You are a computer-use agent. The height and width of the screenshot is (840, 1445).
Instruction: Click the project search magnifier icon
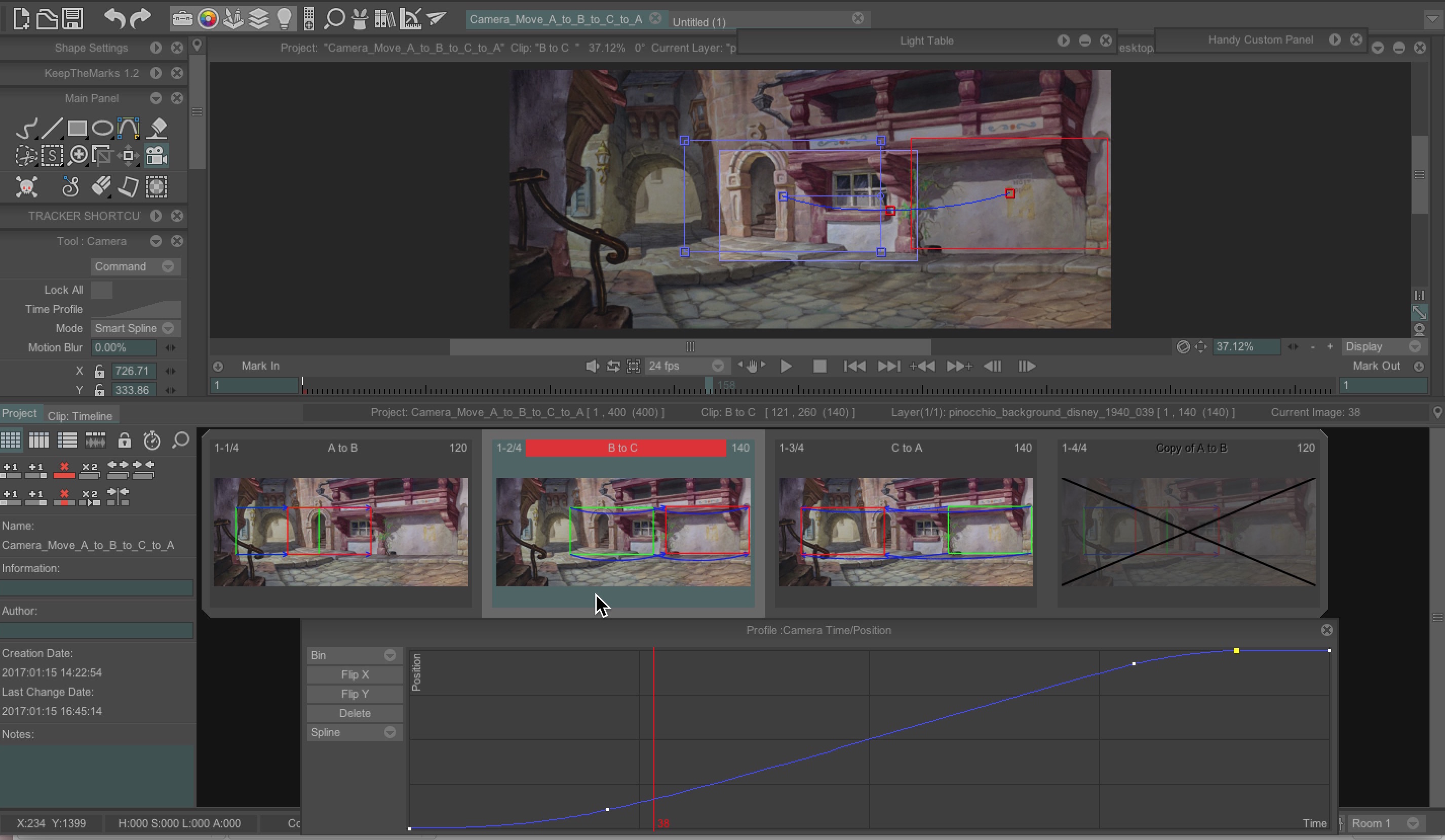point(181,441)
